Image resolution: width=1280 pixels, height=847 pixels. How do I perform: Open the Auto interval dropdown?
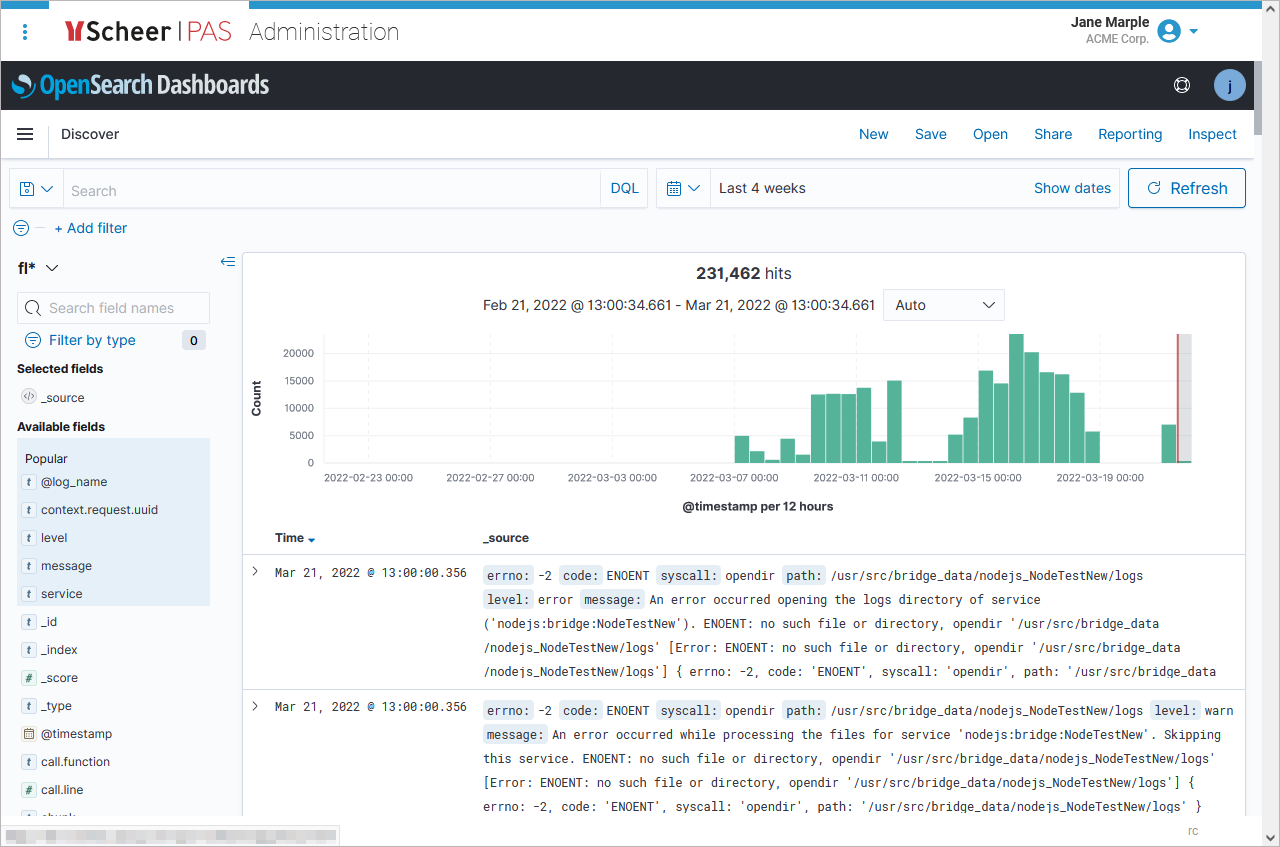tap(943, 305)
